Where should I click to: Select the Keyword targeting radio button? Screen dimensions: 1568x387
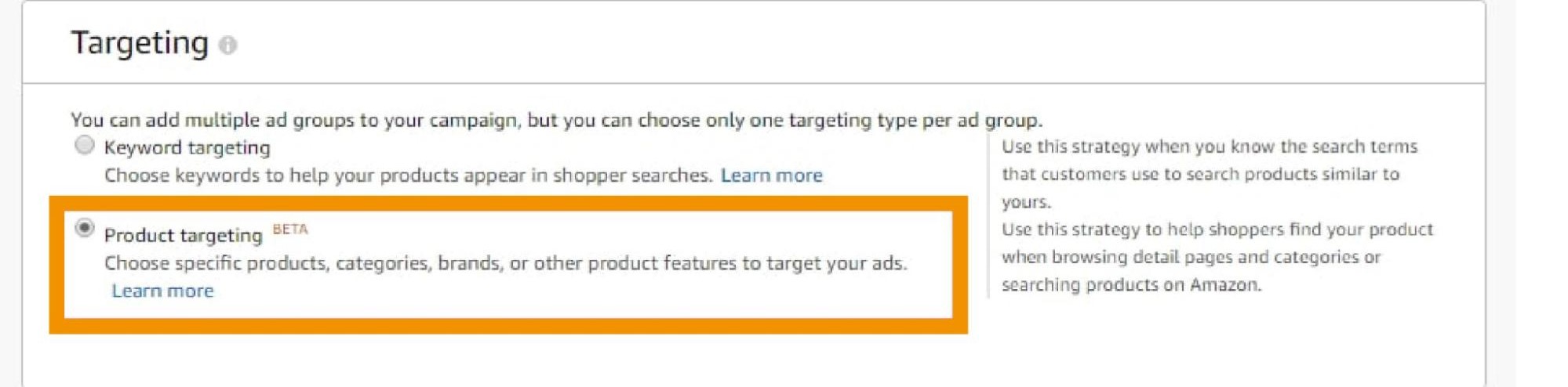tap(84, 146)
